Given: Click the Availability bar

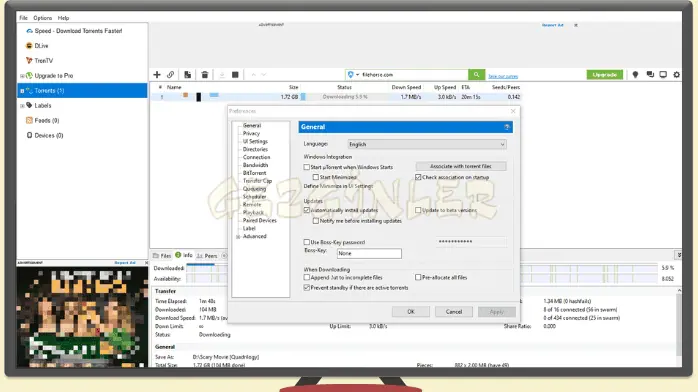Looking at the screenshot, I should [422, 279].
